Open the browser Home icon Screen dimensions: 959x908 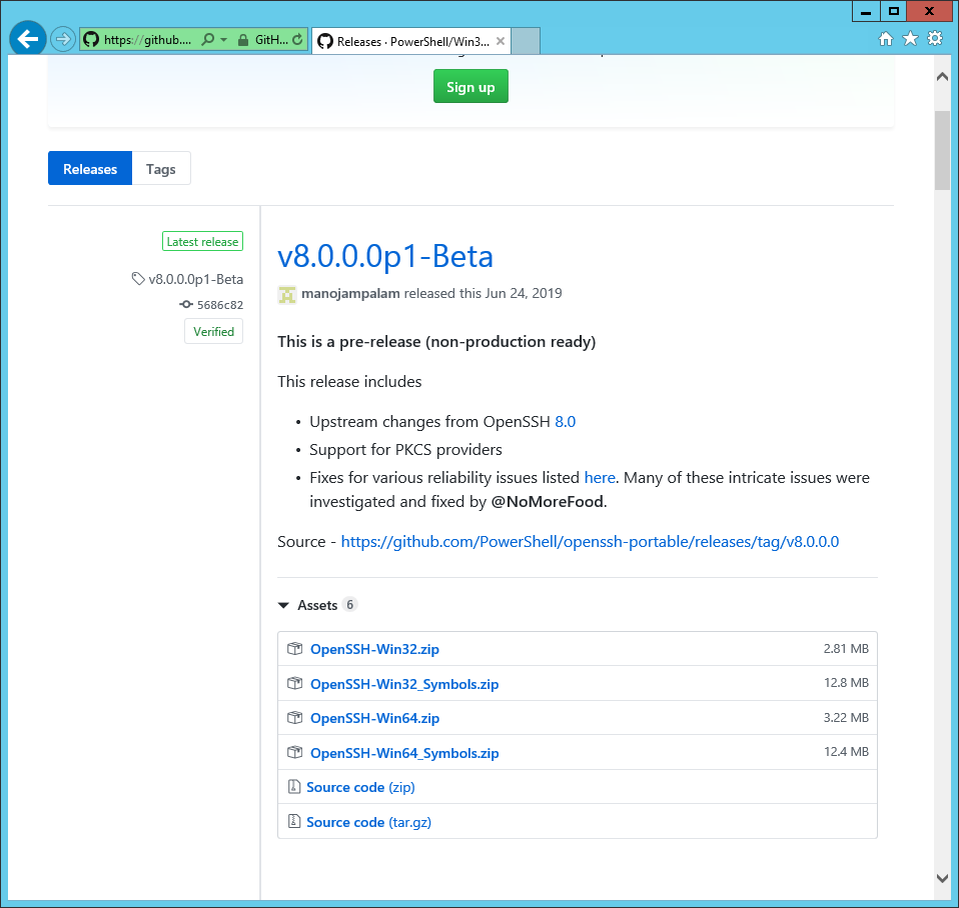click(x=885, y=39)
